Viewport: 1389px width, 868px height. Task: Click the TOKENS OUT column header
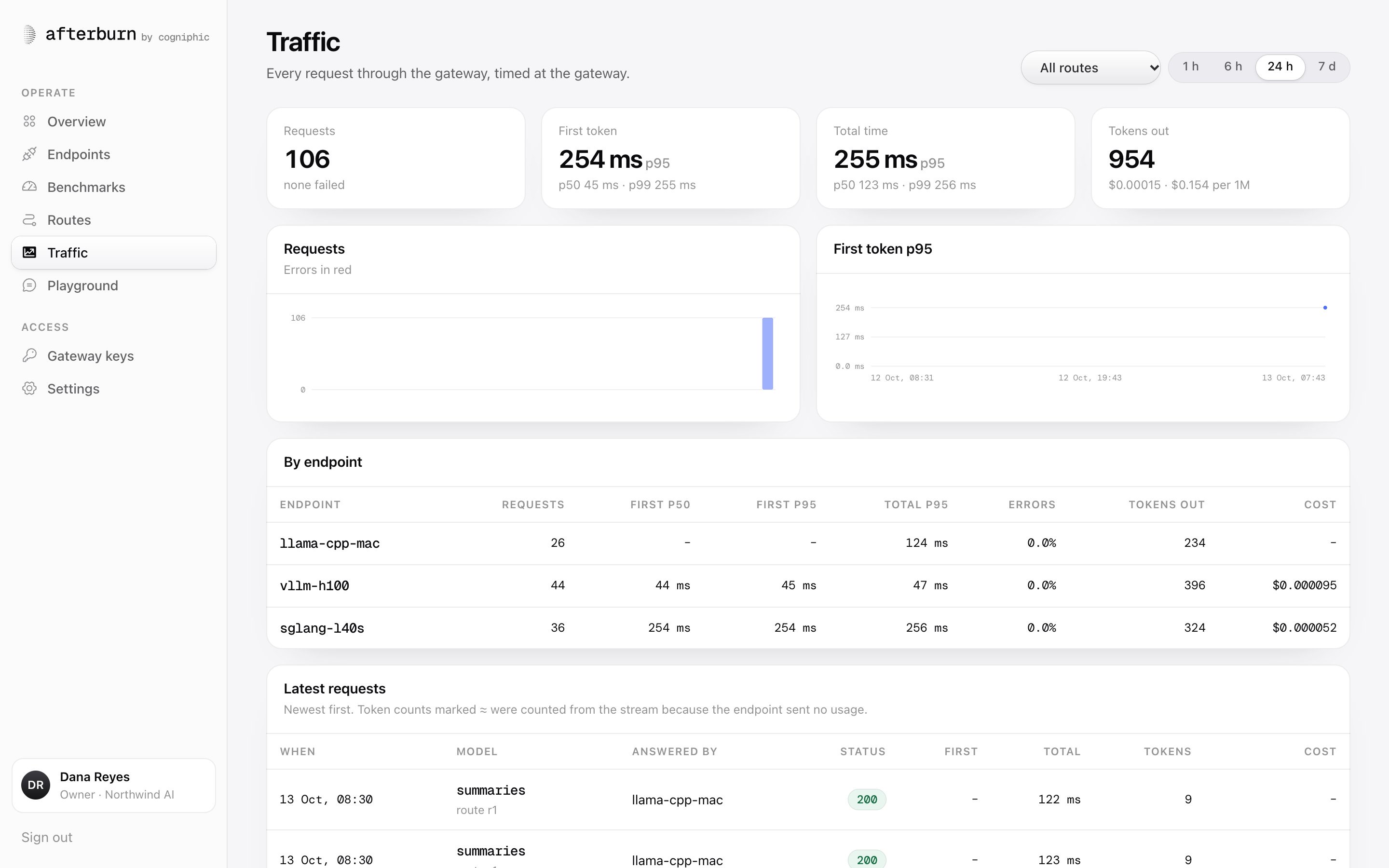pyautogui.click(x=1166, y=504)
